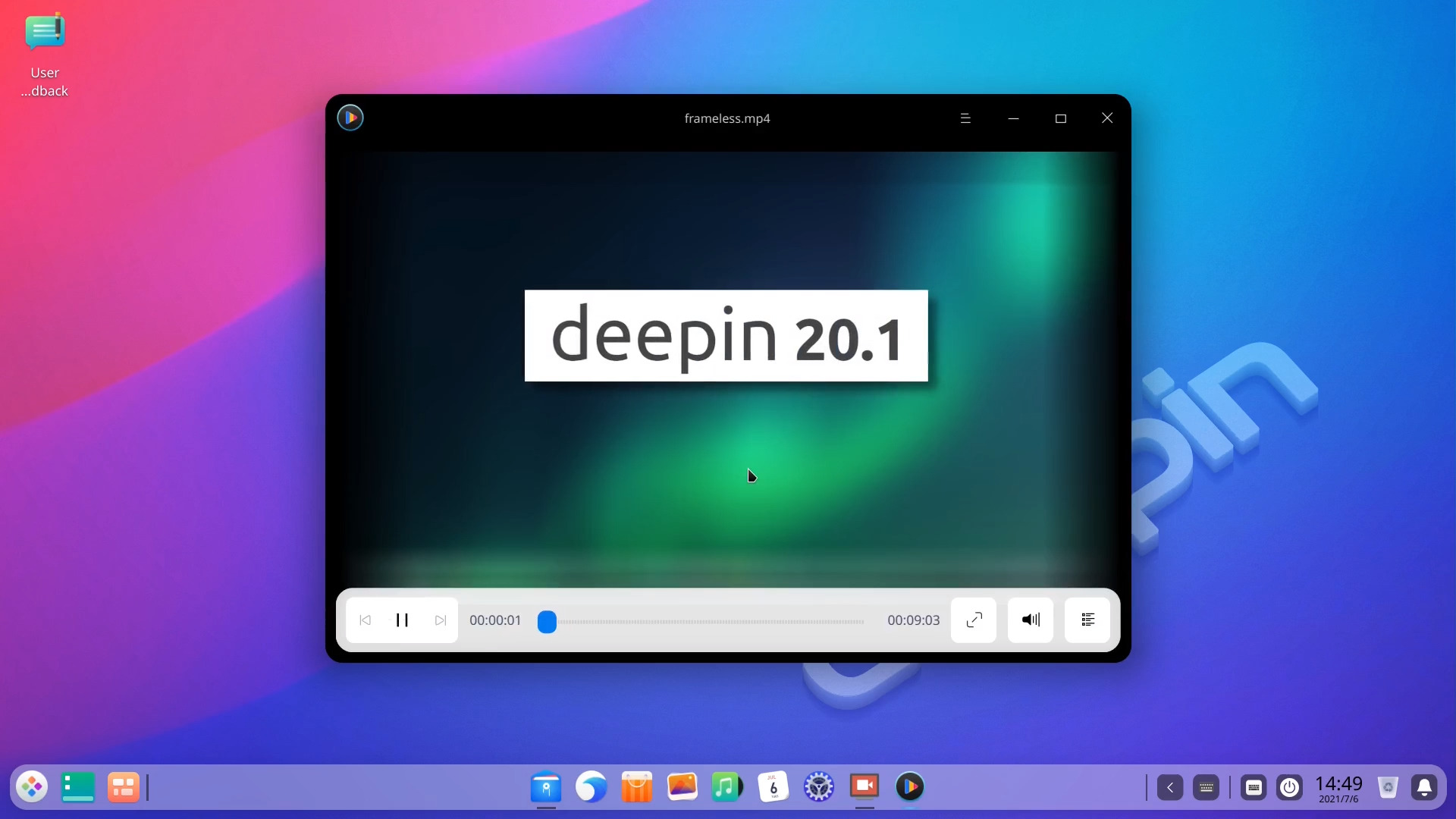Toggle the onscreen keyboard from the tray
1456x819 pixels.
[1254, 788]
